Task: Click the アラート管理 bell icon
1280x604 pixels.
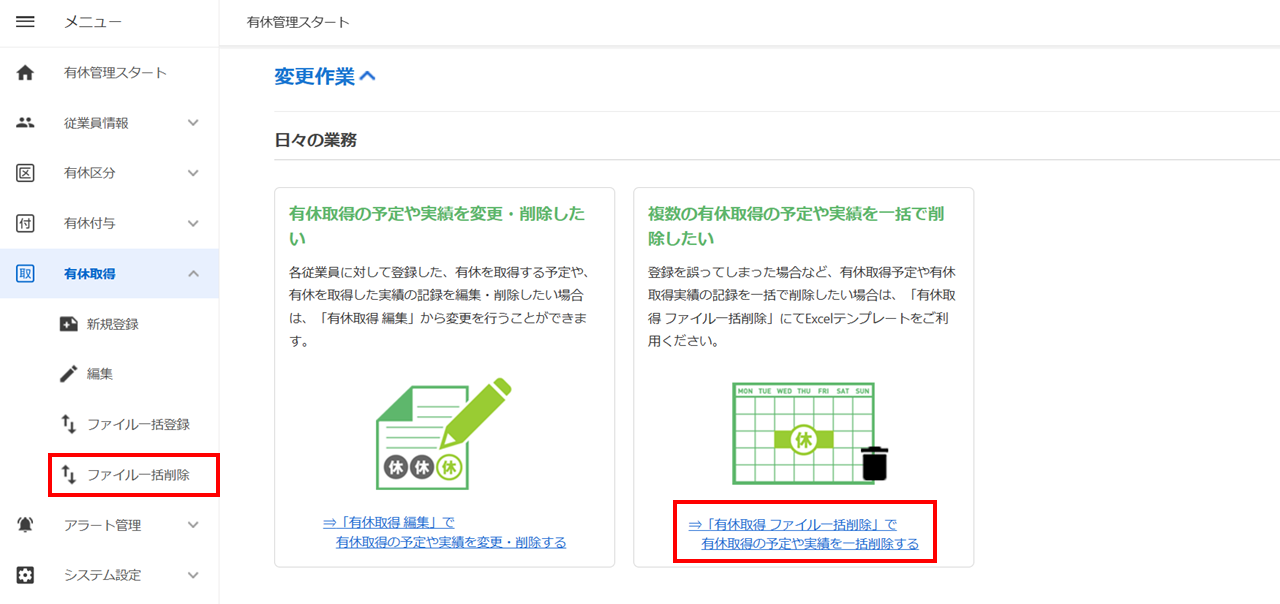Action: (26, 525)
